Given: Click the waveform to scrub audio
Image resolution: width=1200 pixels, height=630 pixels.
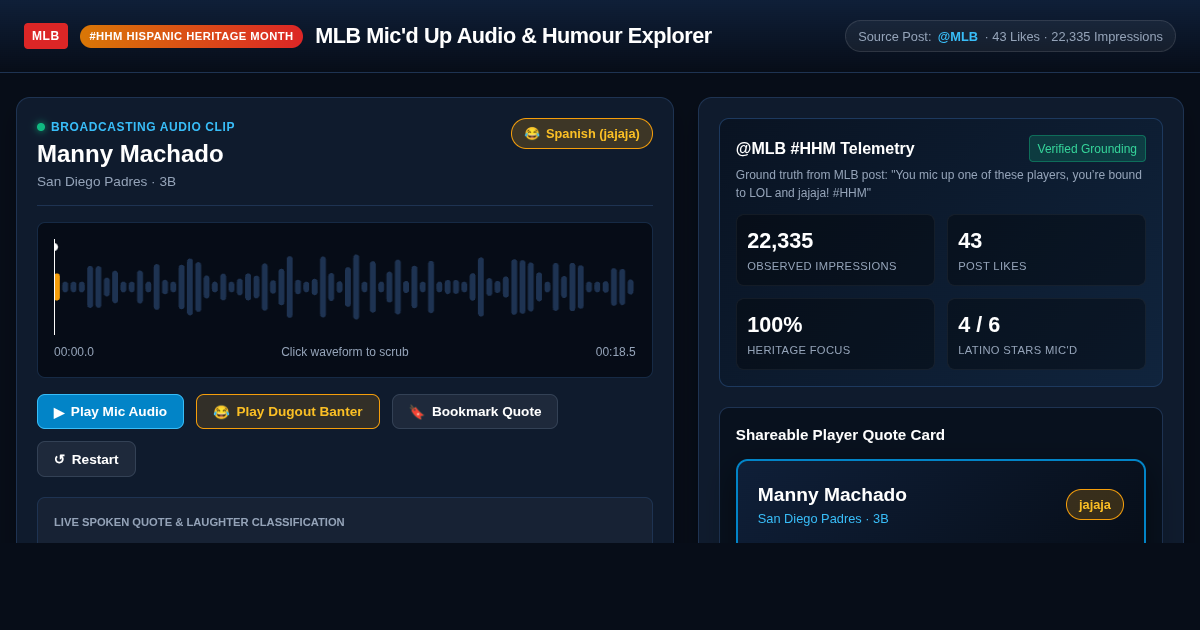Looking at the screenshot, I should pos(345,287).
